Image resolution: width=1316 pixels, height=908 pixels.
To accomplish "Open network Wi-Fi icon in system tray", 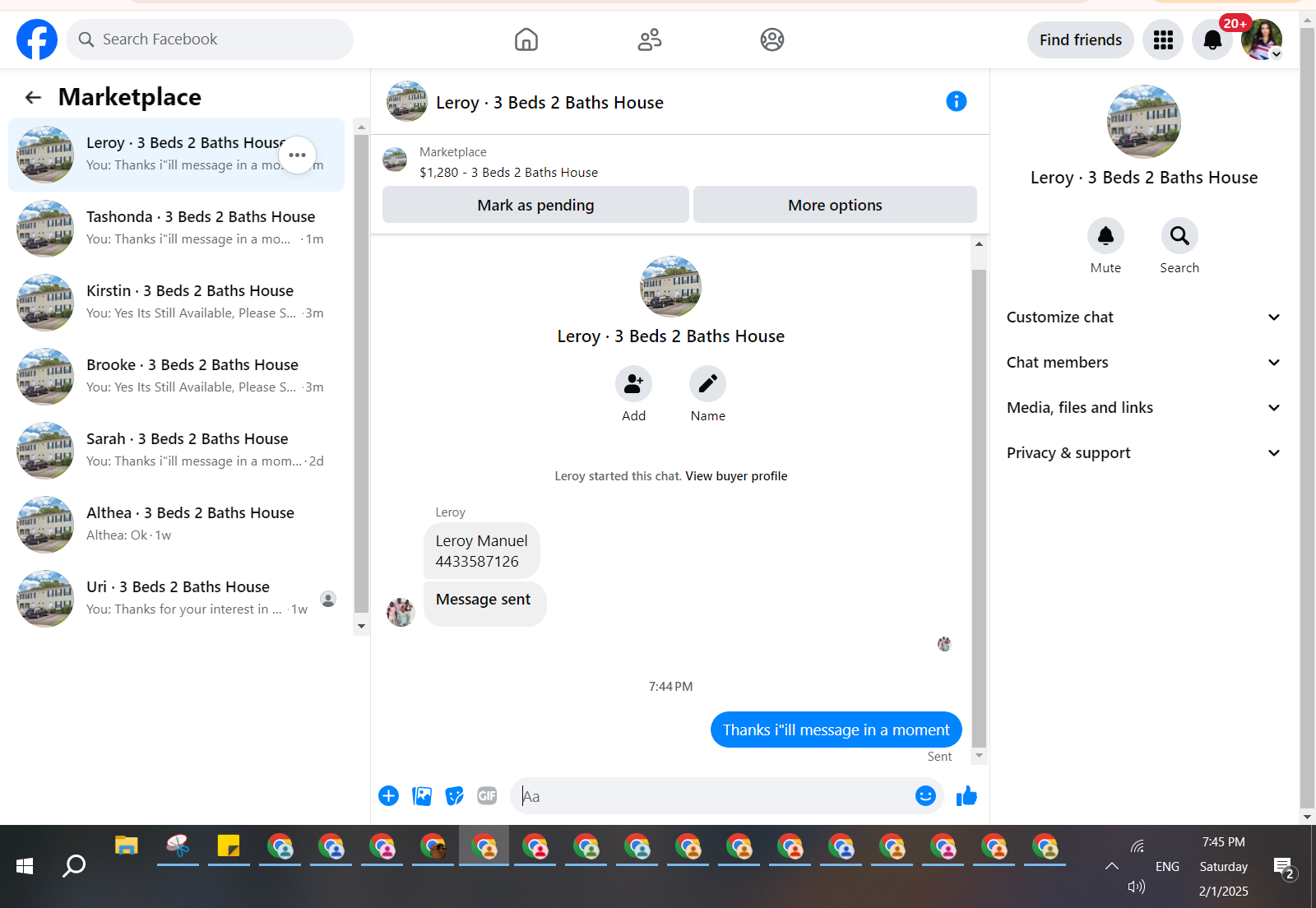I will pyautogui.click(x=1137, y=846).
